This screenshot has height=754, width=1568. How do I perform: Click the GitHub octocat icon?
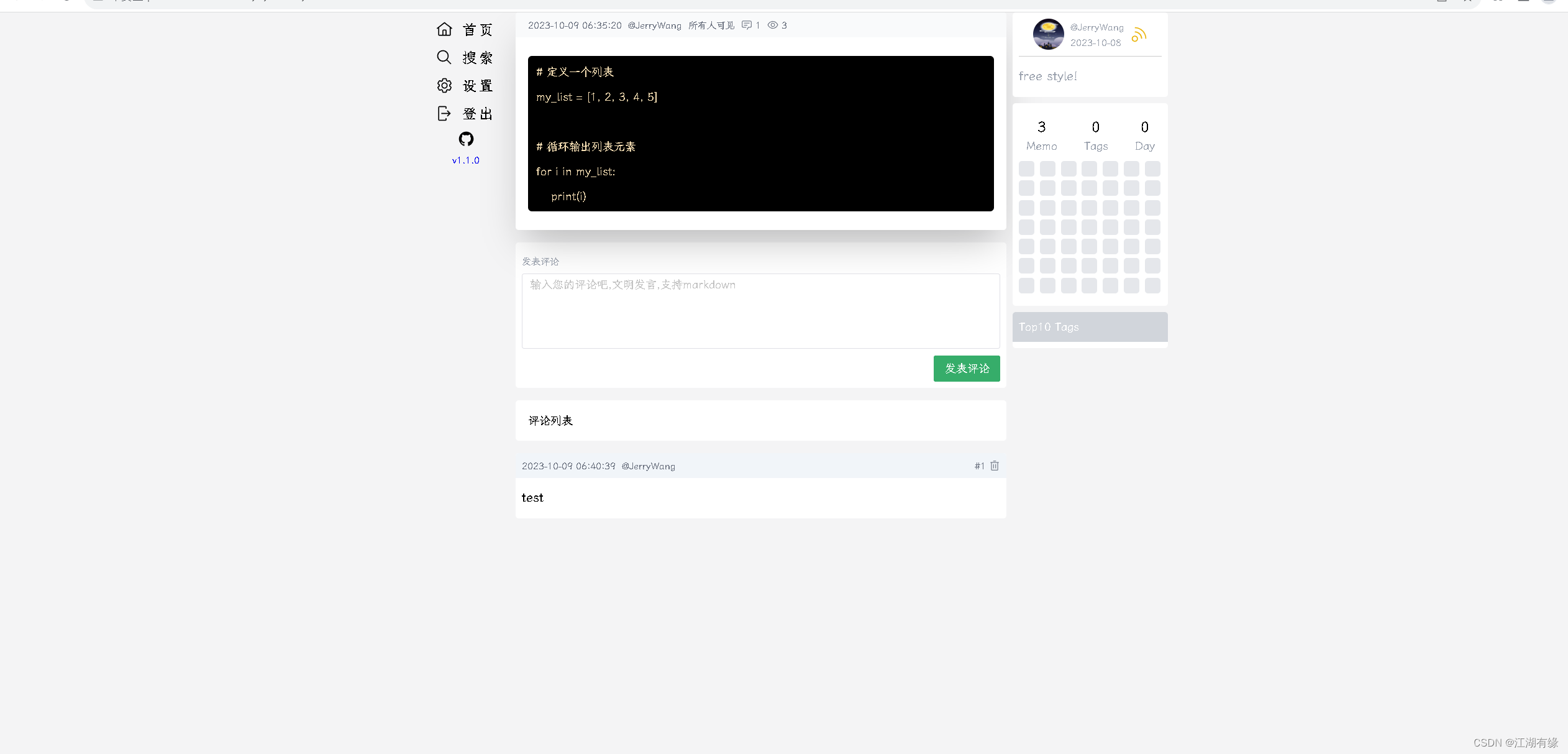(x=465, y=138)
